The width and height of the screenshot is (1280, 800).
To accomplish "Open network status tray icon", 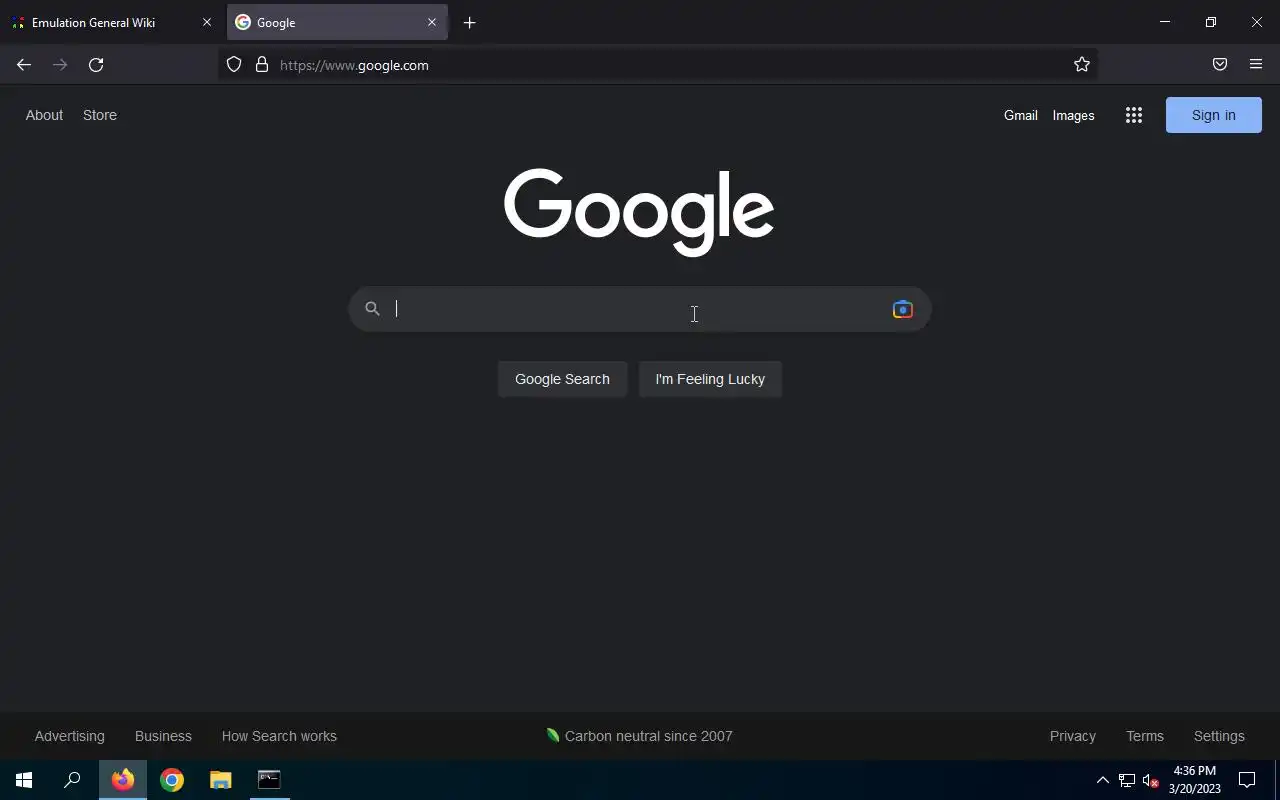I will [1127, 780].
